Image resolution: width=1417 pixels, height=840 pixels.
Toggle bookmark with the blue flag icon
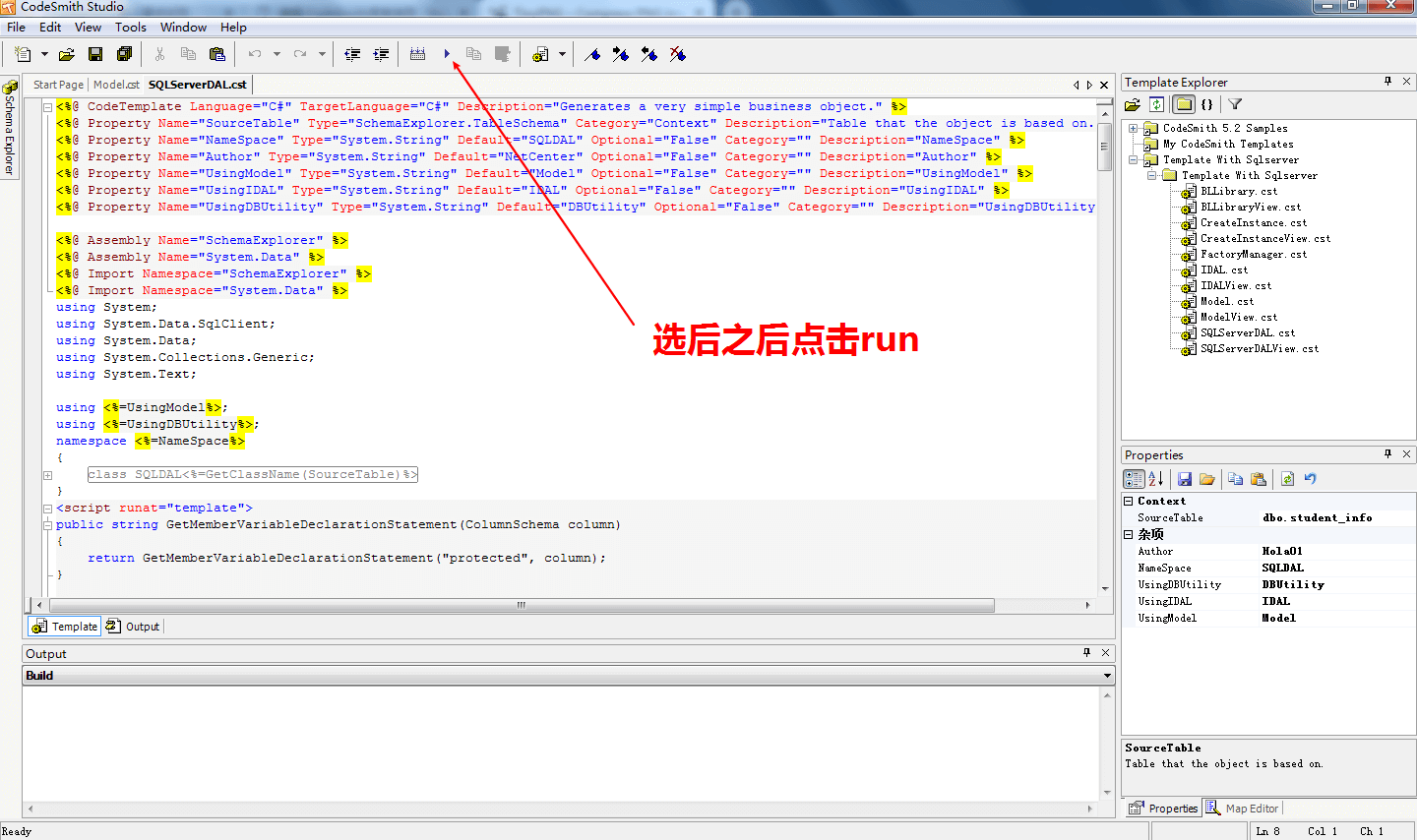[592, 54]
